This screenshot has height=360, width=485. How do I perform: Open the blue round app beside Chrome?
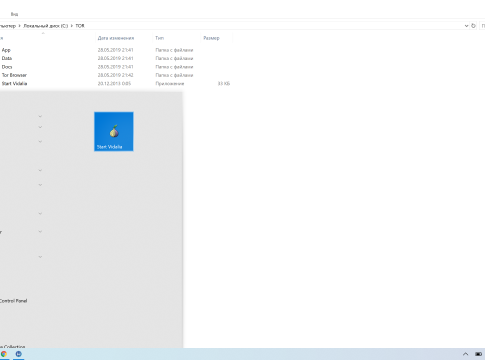tap(18, 354)
